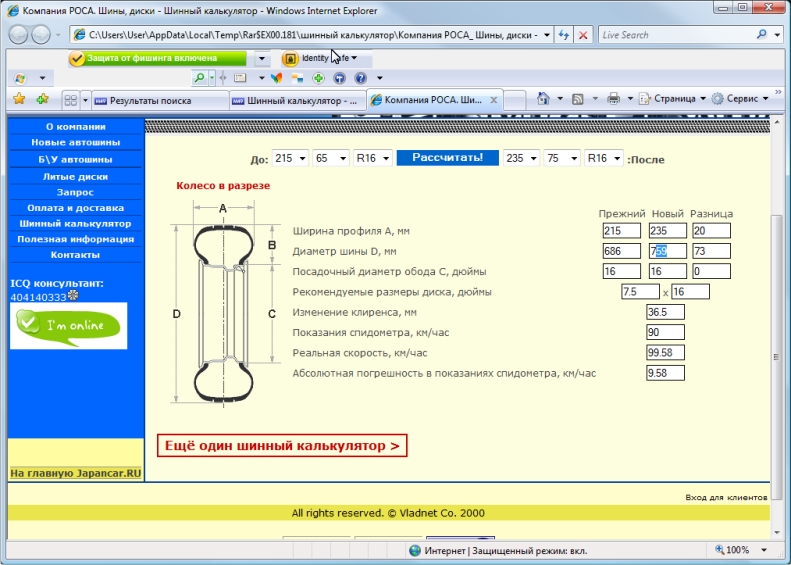Click the Home page icon

pyautogui.click(x=543, y=99)
